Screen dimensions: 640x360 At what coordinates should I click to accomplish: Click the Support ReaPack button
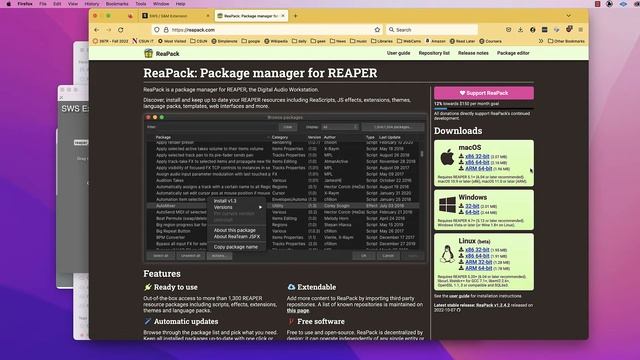pos(484,93)
